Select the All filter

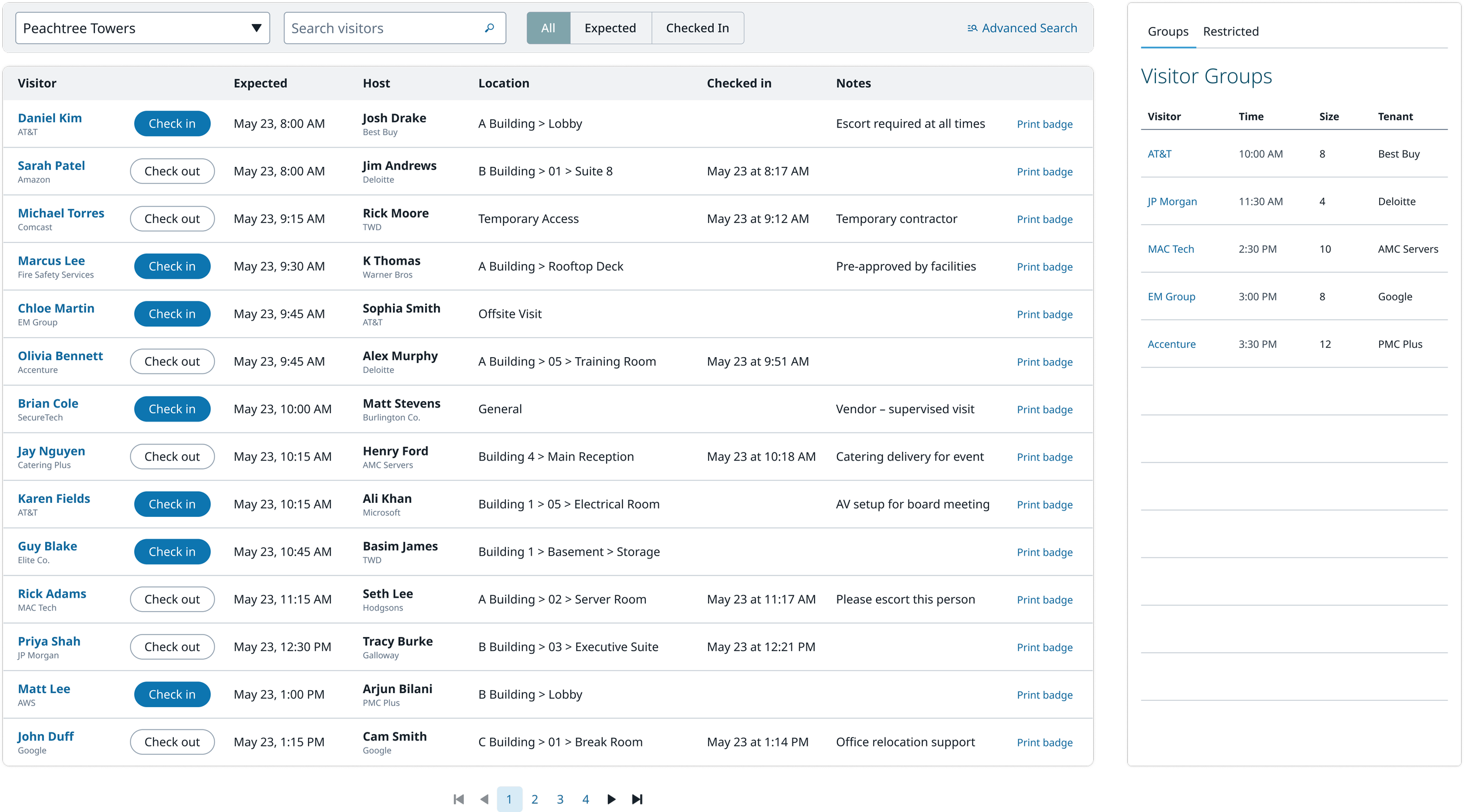[548, 28]
